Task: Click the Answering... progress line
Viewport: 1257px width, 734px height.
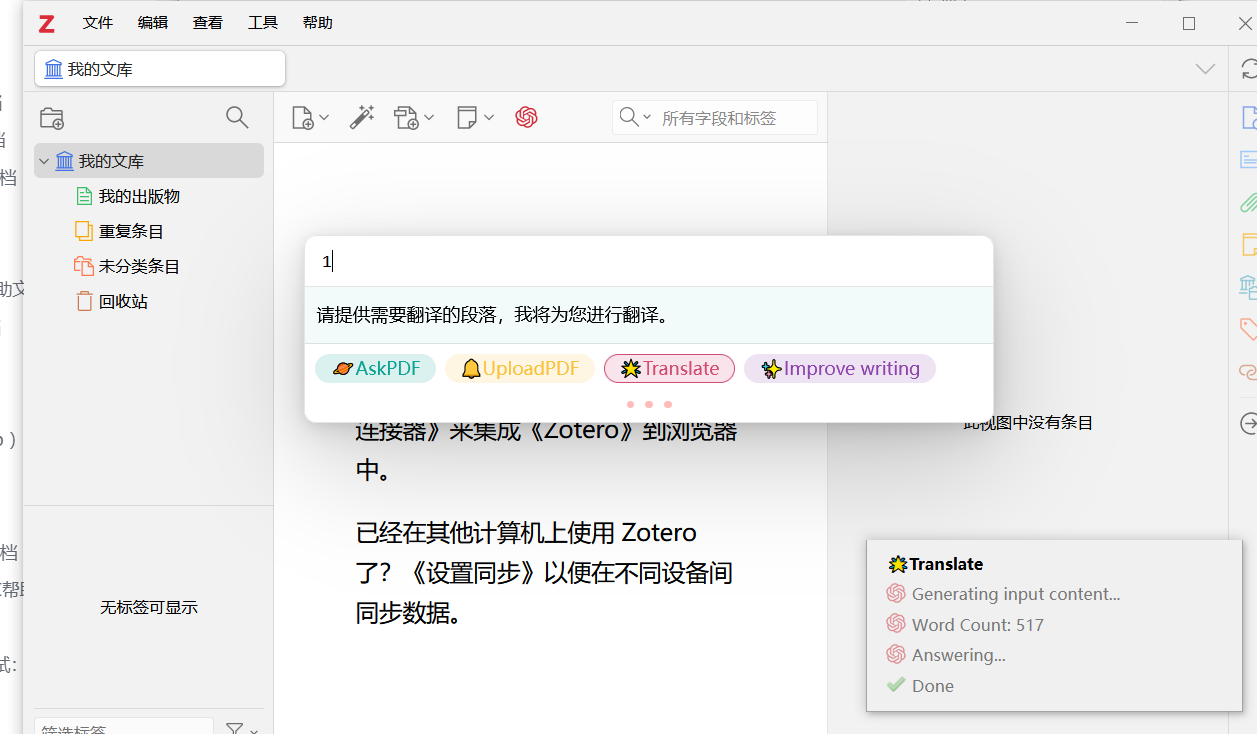Action: point(959,656)
